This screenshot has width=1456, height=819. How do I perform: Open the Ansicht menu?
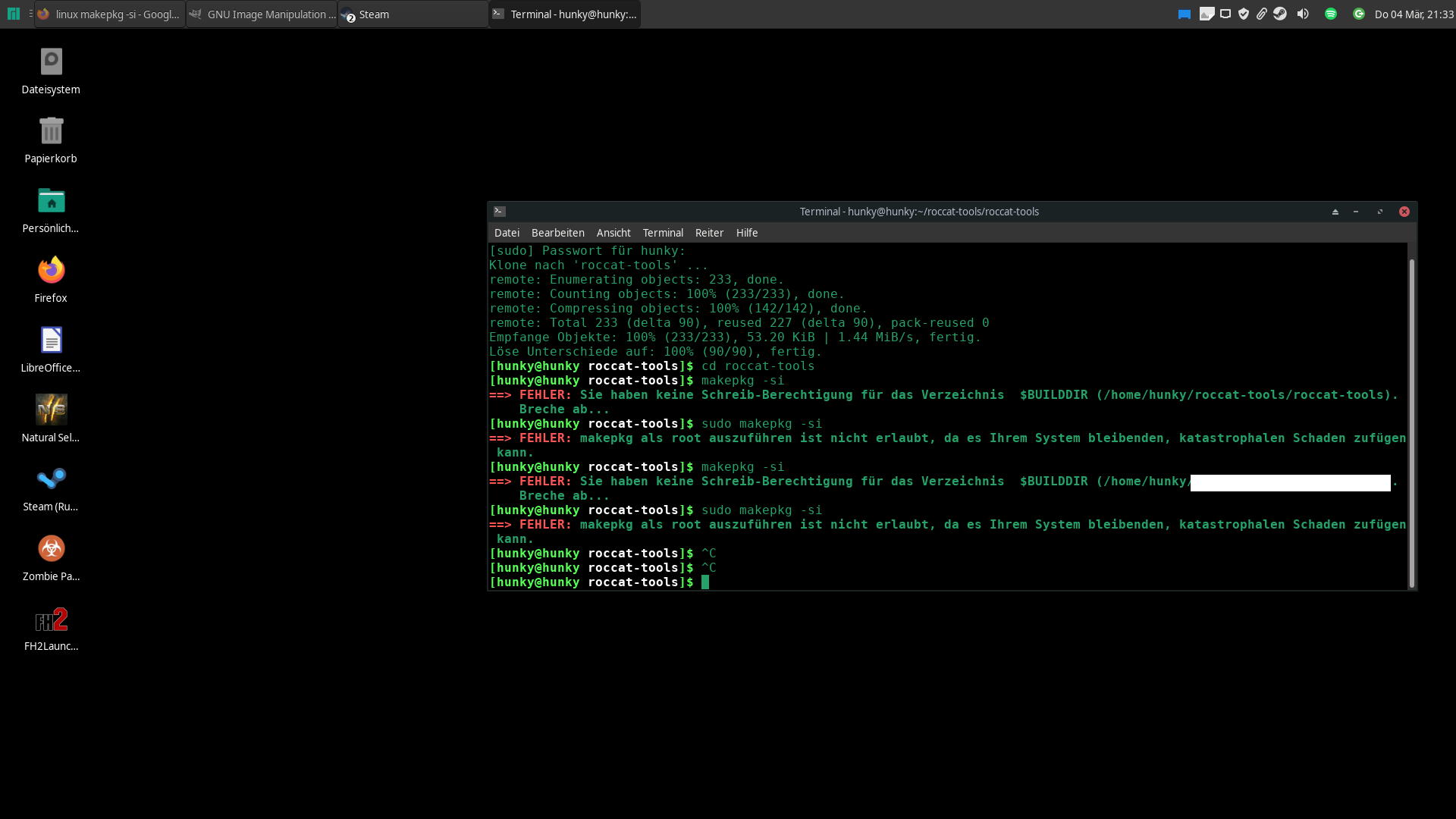pyautogui.click(x=613, y=233)
